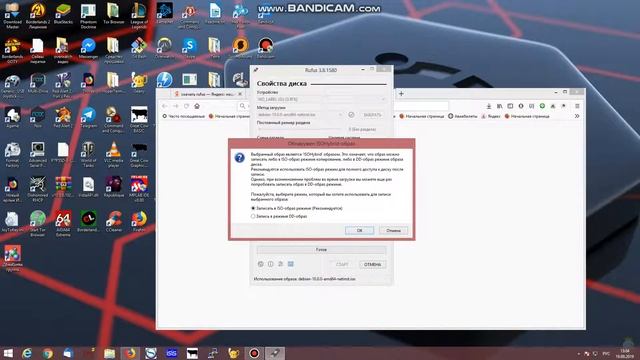Open the Rufus language globe icon
Image resolution: width=640 pixels, height=360 pixels.
pos(261,264)
